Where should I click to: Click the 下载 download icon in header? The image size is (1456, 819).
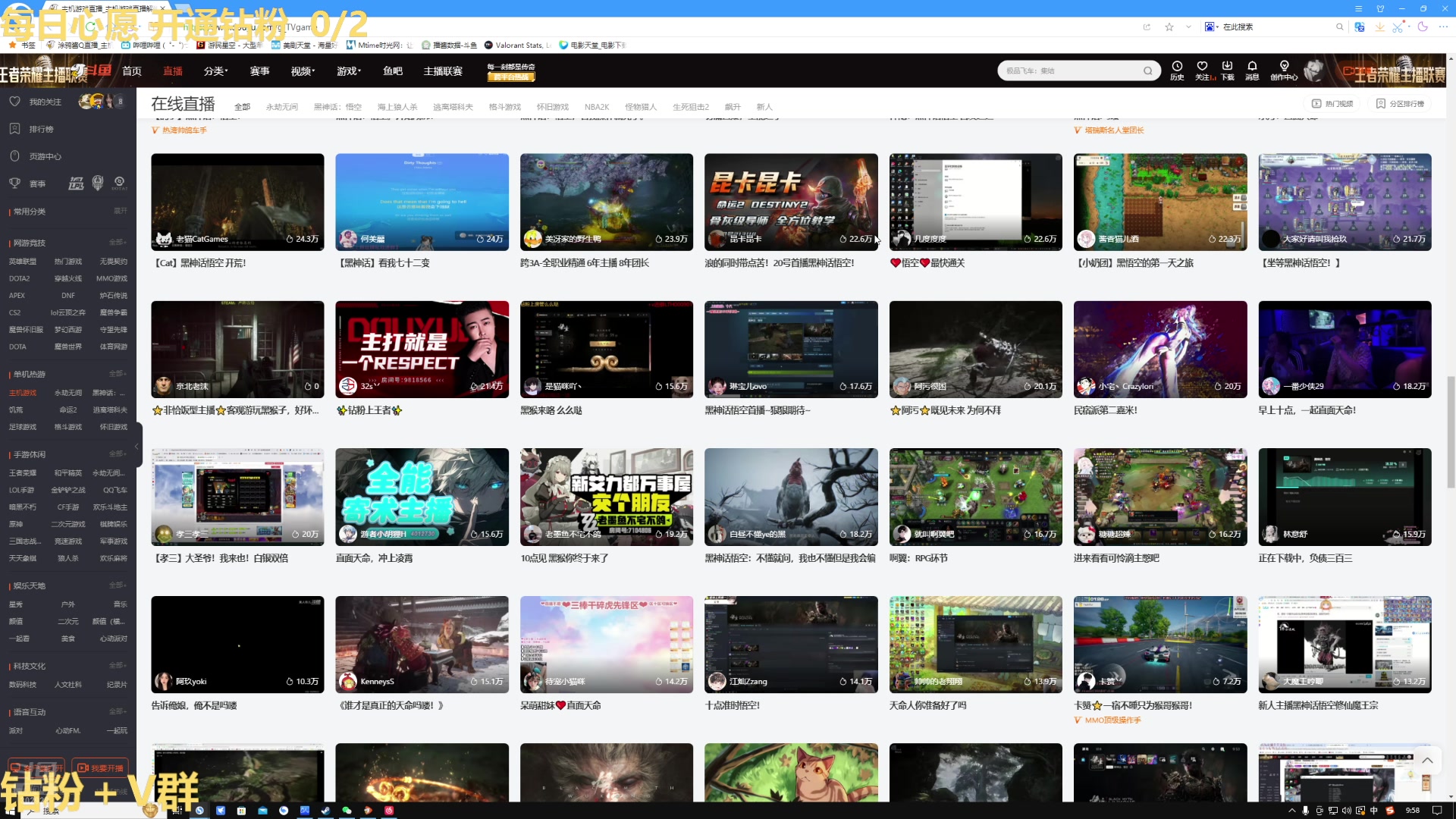tap(1227, 66)
